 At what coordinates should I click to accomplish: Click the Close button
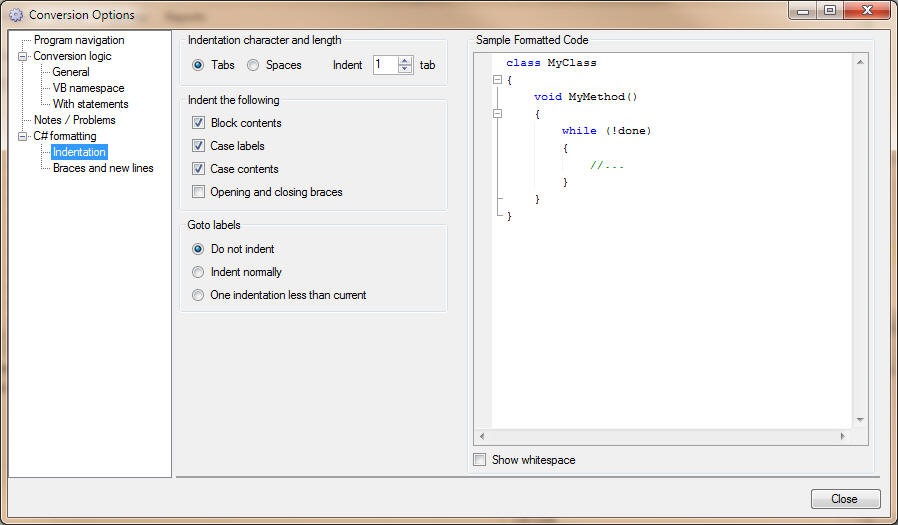(x=844, y=499)
